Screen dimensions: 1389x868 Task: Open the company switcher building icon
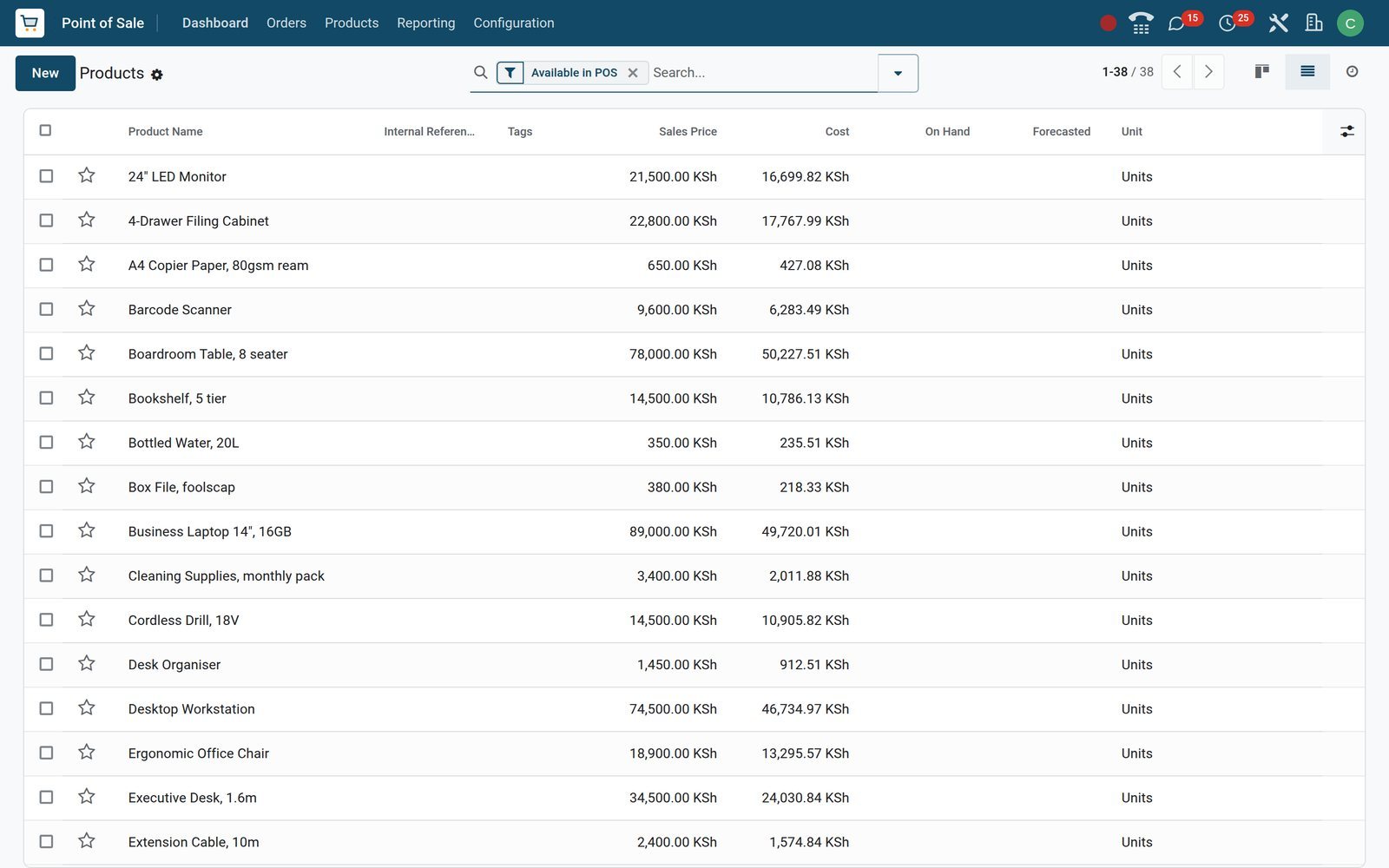(x=1313, y=23)
